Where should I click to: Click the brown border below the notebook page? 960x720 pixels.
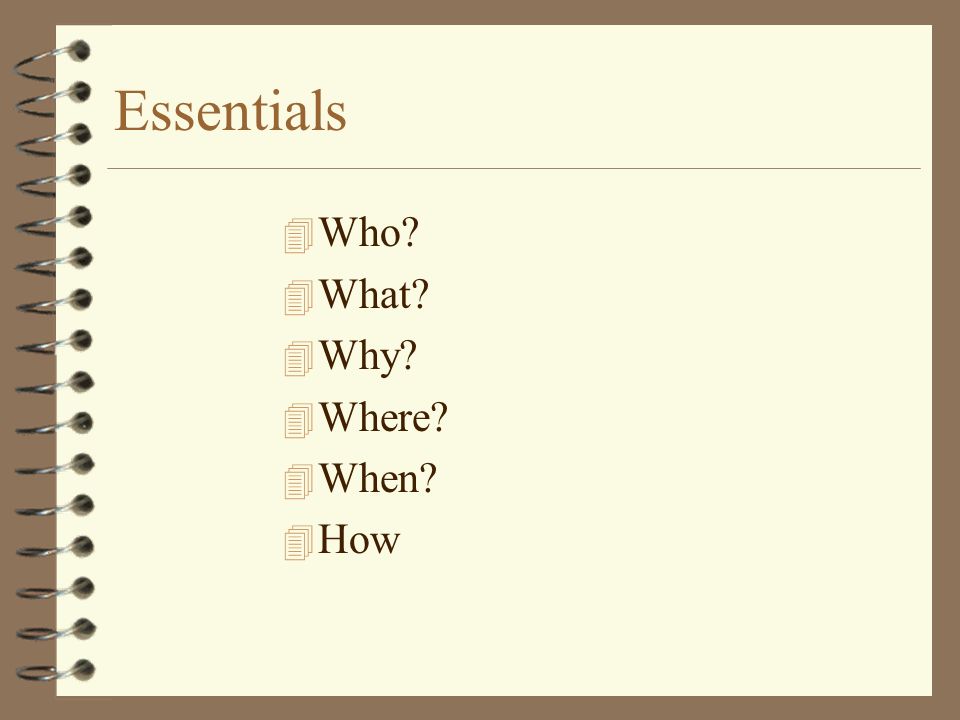[480, 708]
